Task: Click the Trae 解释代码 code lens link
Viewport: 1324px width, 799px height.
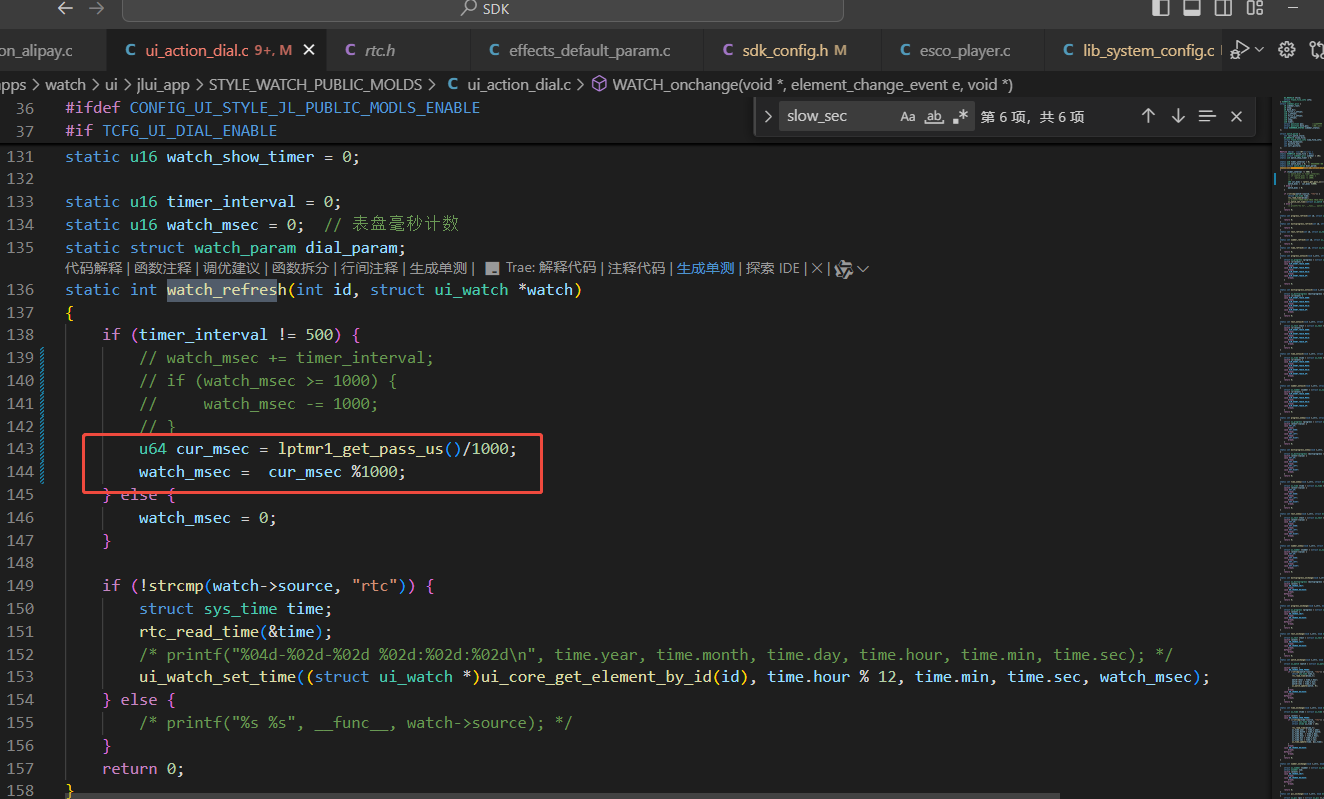Action: [x=551, y=268]
